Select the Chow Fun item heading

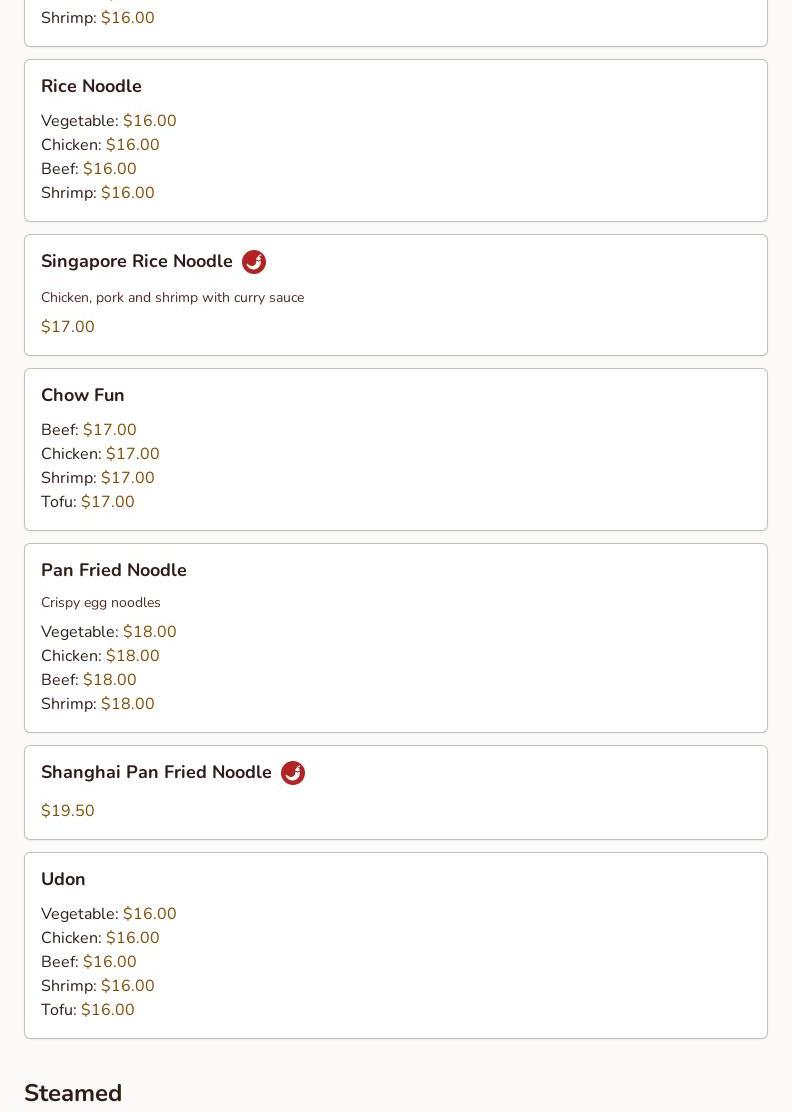(x=83, y=395)
